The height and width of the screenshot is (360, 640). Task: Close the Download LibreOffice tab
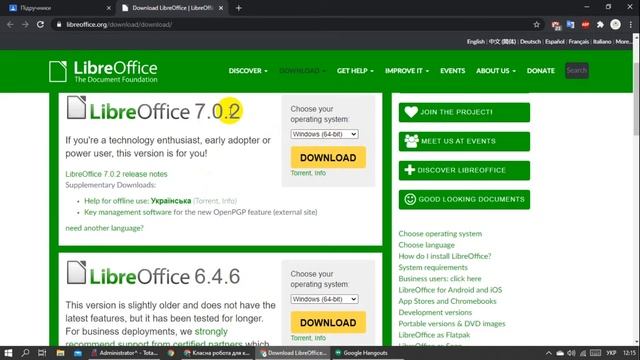click(x=221, y=8)
